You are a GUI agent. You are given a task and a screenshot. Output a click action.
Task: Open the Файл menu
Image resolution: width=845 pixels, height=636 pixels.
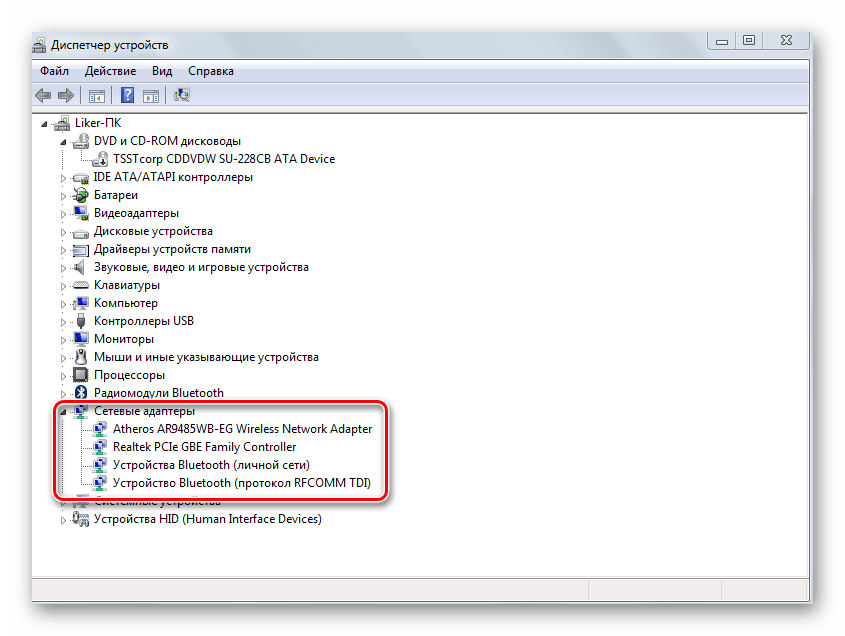point(54,71)
